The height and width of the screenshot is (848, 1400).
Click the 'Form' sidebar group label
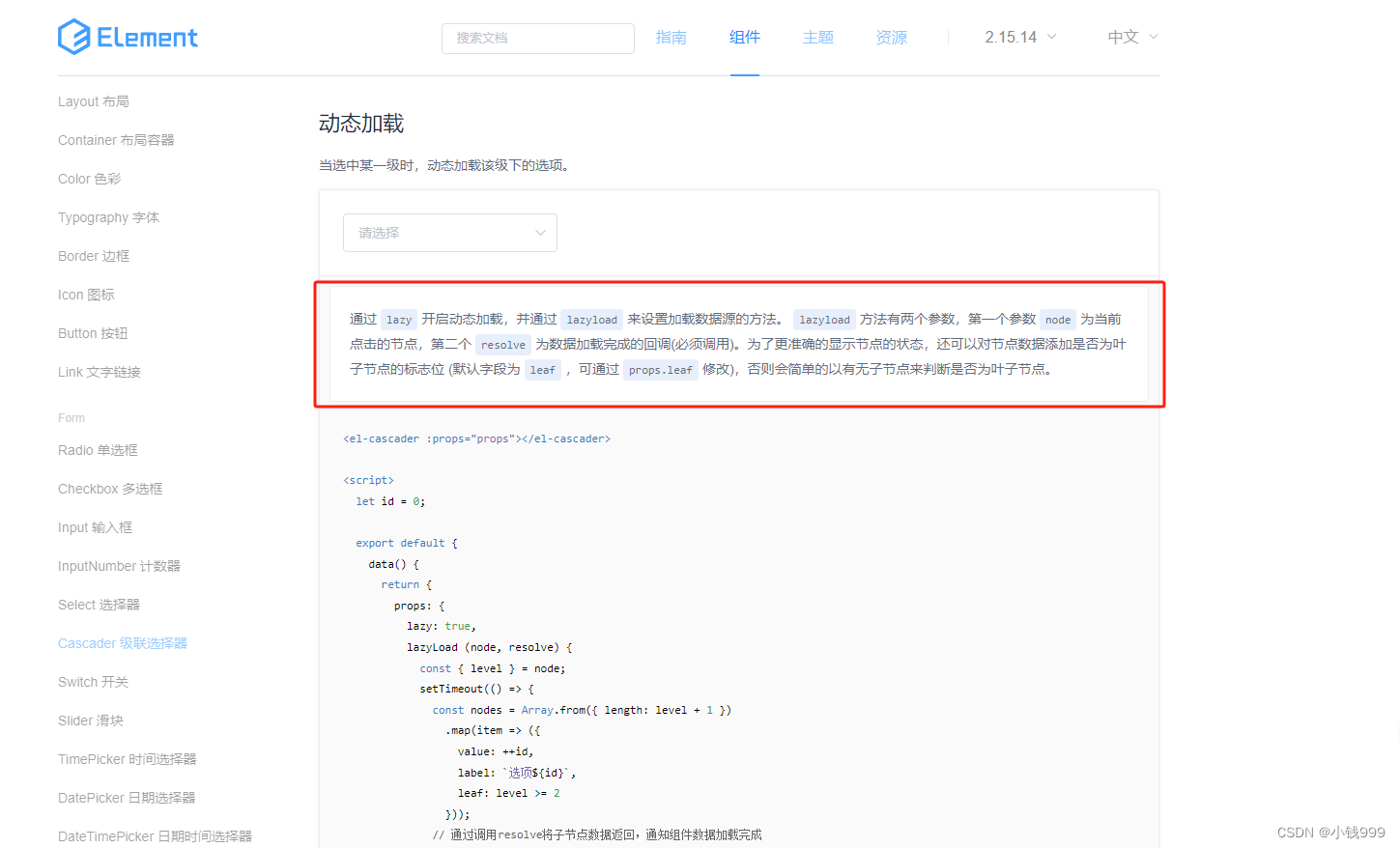coord(71,418)
